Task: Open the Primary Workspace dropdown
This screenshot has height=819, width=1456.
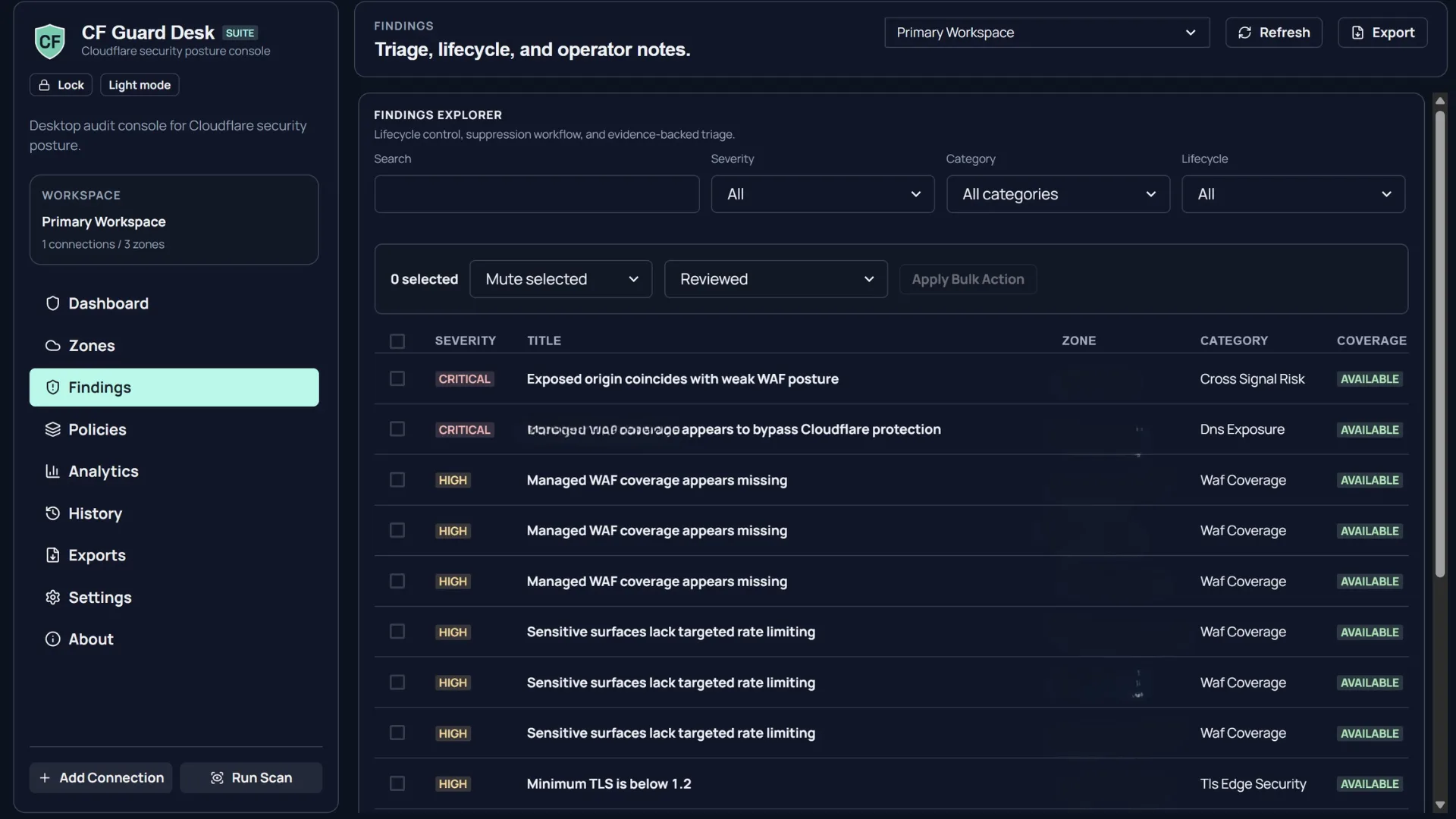Action: [1046, 33]
